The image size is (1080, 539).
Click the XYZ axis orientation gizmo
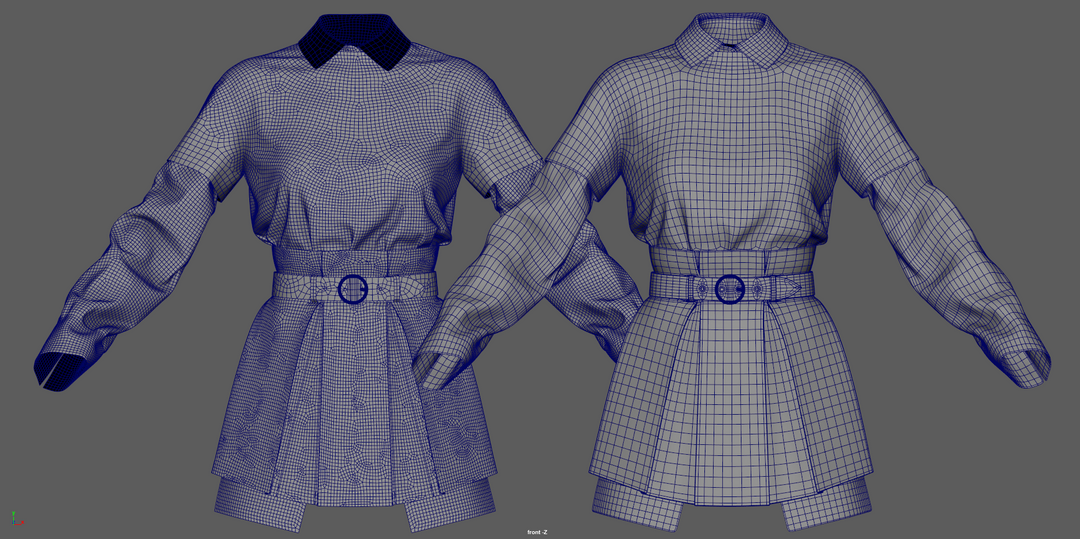click(17, 519)
